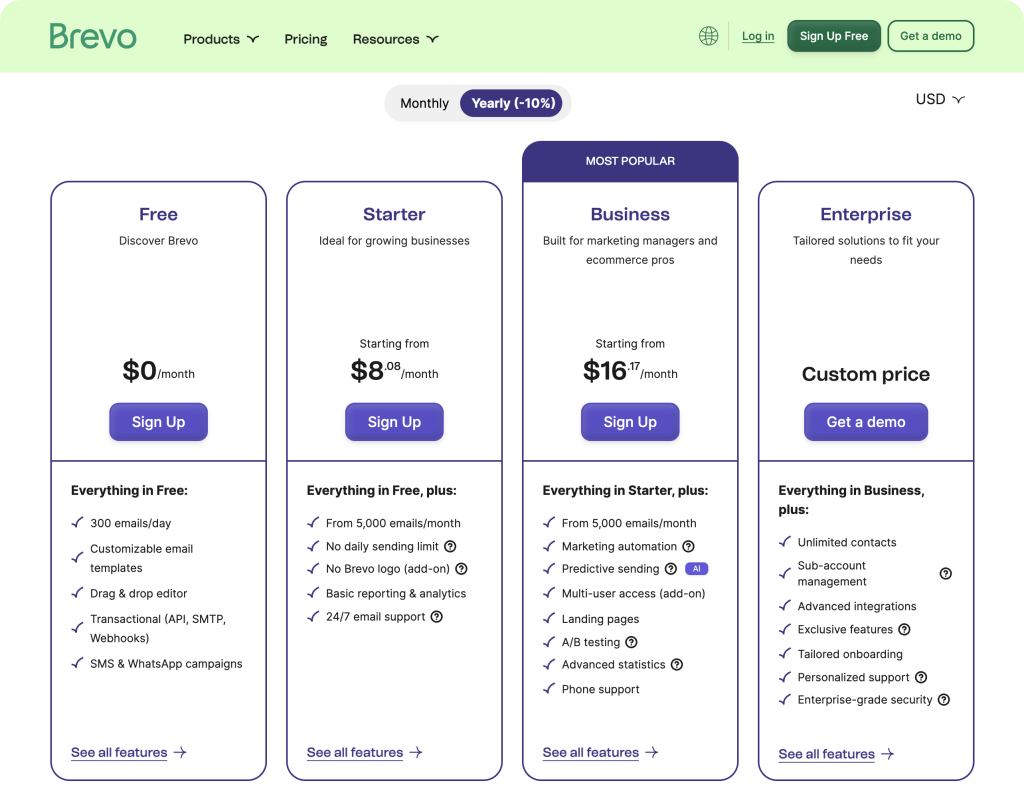Click Get a demo on the Enterprise plan

pos(865,421)
